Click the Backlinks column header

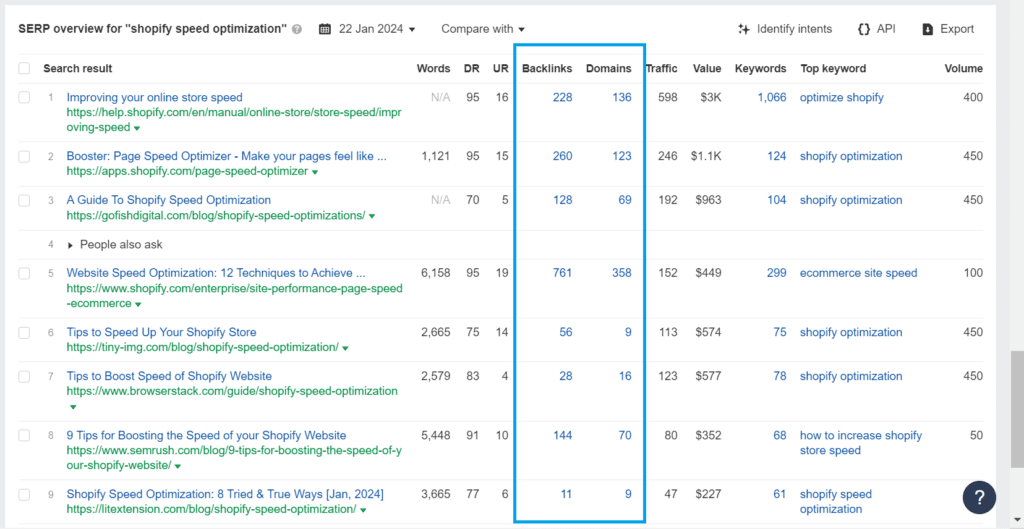point(547,69)
